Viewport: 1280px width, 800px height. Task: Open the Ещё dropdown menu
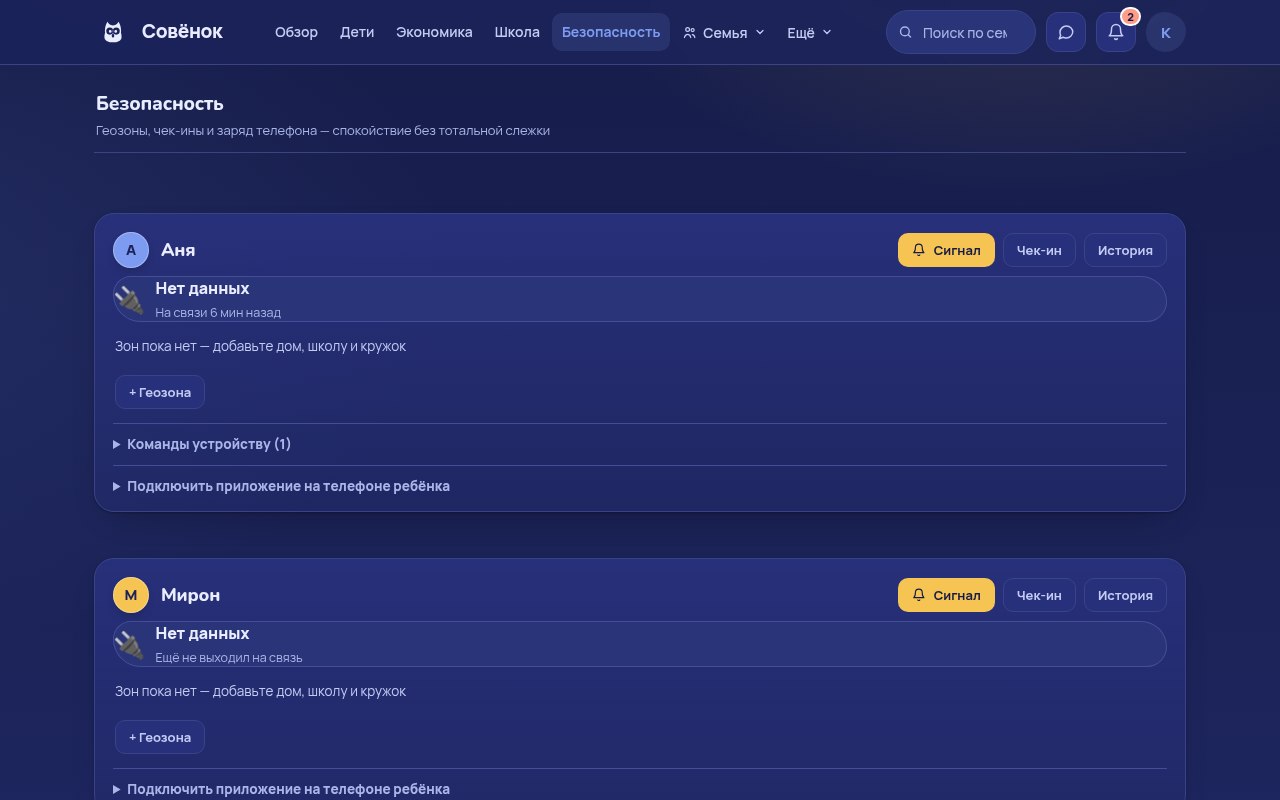coord(809,32)
